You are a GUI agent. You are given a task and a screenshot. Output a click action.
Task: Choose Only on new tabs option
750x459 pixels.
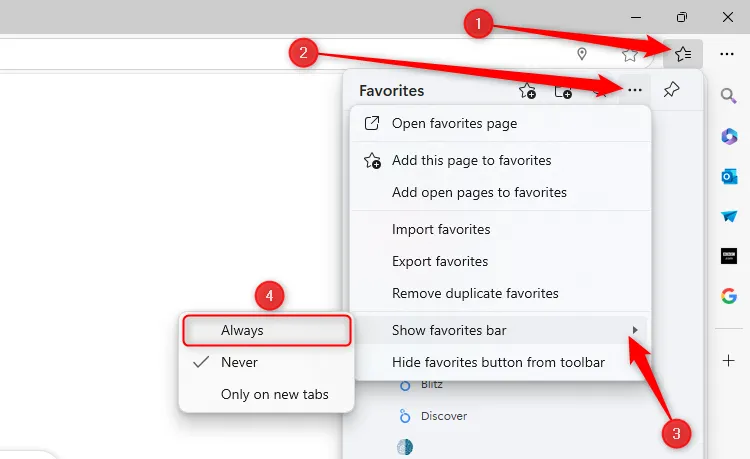(x=274, y=395)
